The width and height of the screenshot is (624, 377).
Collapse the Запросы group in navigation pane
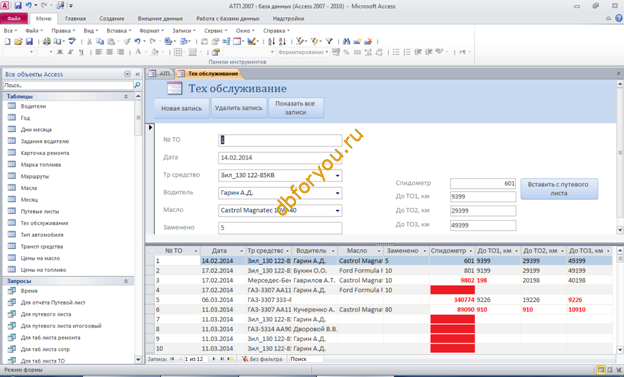pos(126,281)
